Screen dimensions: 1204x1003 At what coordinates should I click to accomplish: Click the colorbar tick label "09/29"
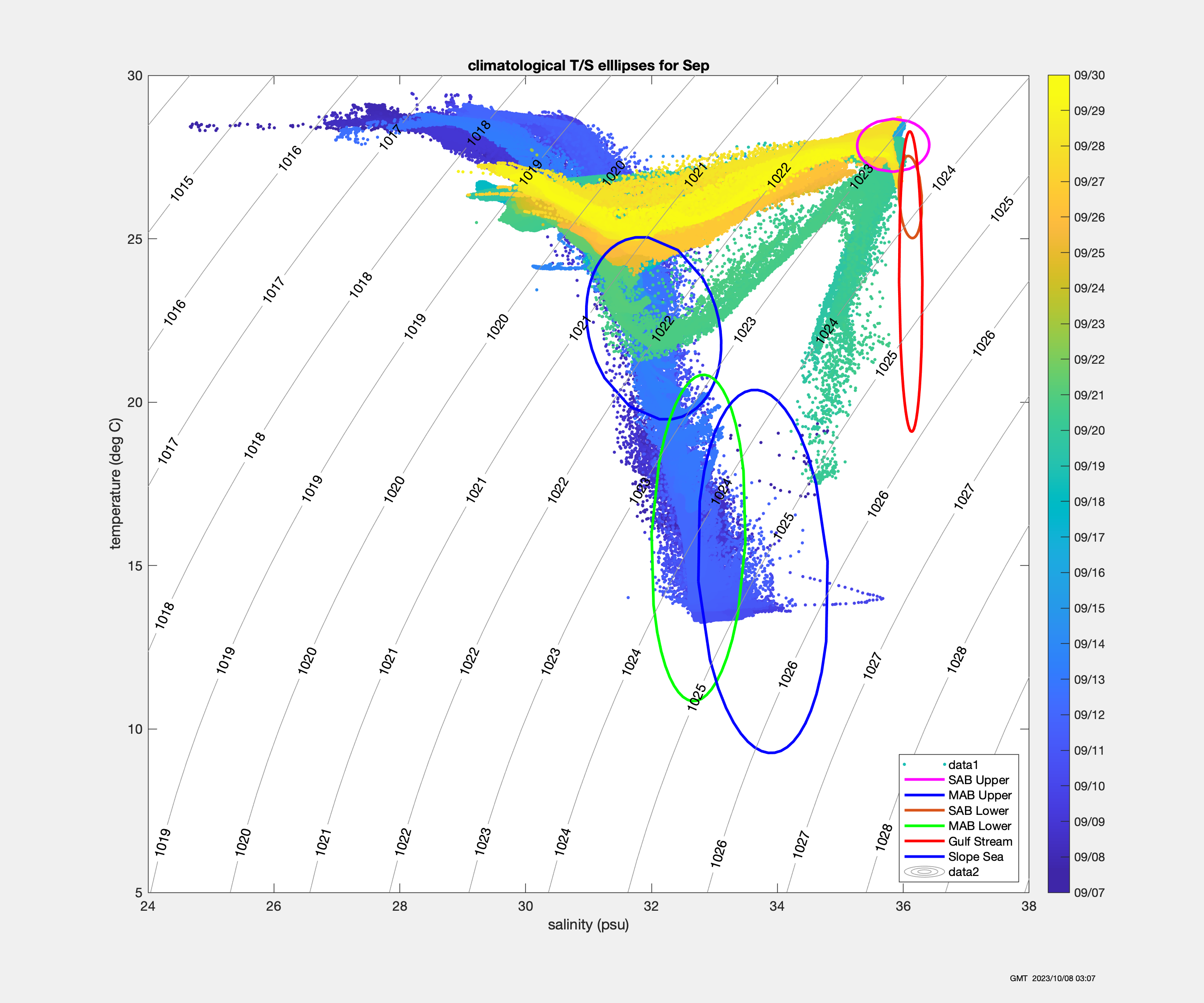pos(1089,111)
